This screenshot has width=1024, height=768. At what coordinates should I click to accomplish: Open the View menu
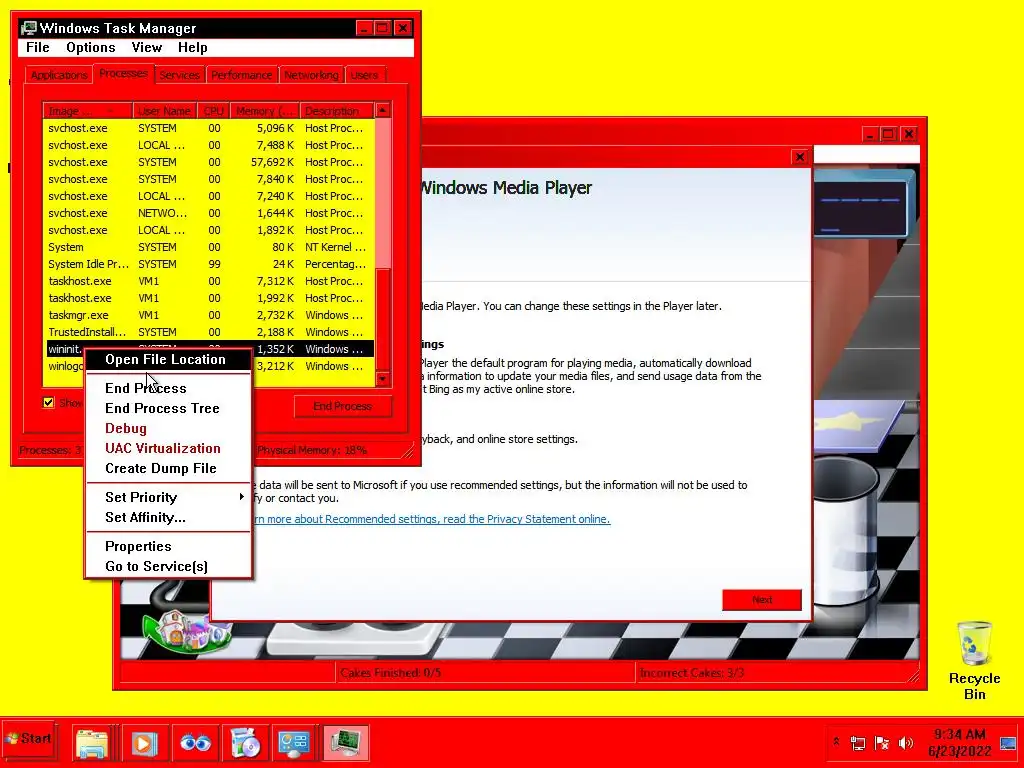click(146, 48)
